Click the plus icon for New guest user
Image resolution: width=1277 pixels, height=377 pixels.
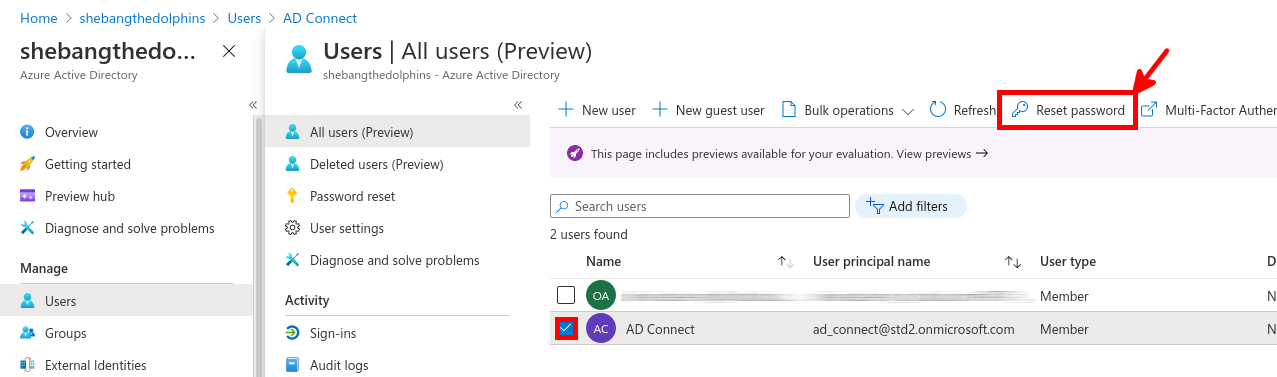point(659,110)
